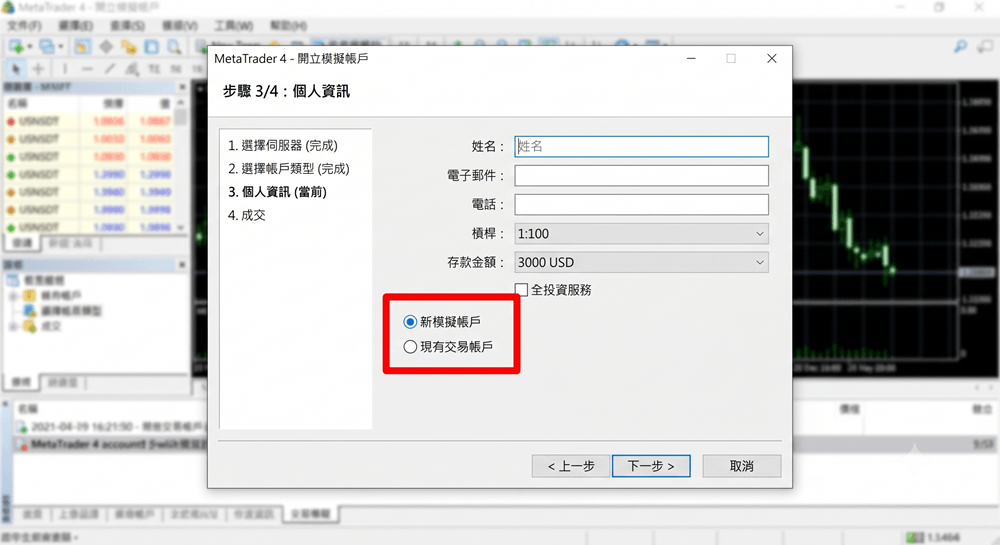Screen dimensions: 1000x545
Task: Close the Navigator panel
Action: [x=182, y=264]
